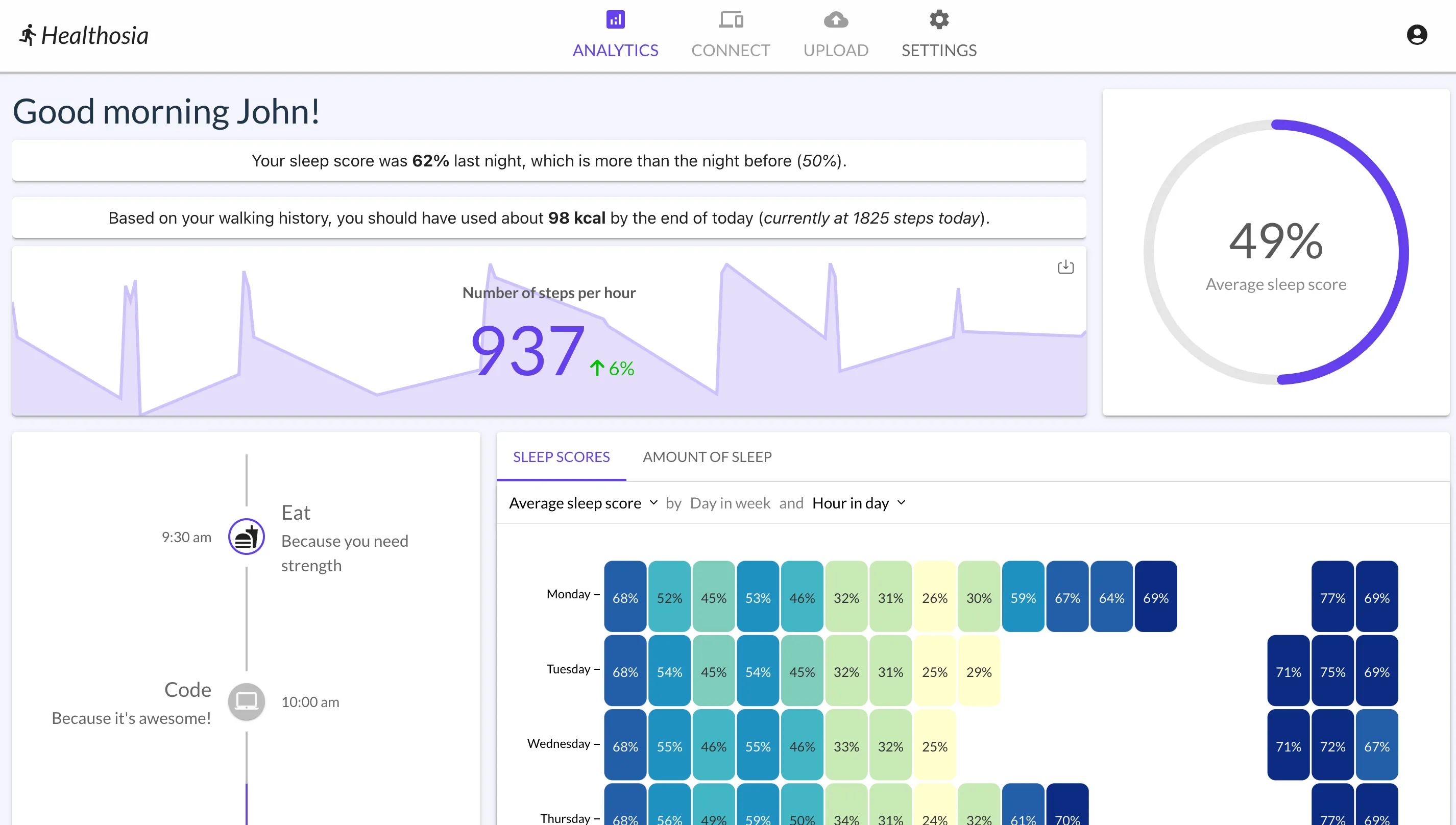Click the Monday row label
Viewport: 1456px width, 825px height.
[568, 594]
